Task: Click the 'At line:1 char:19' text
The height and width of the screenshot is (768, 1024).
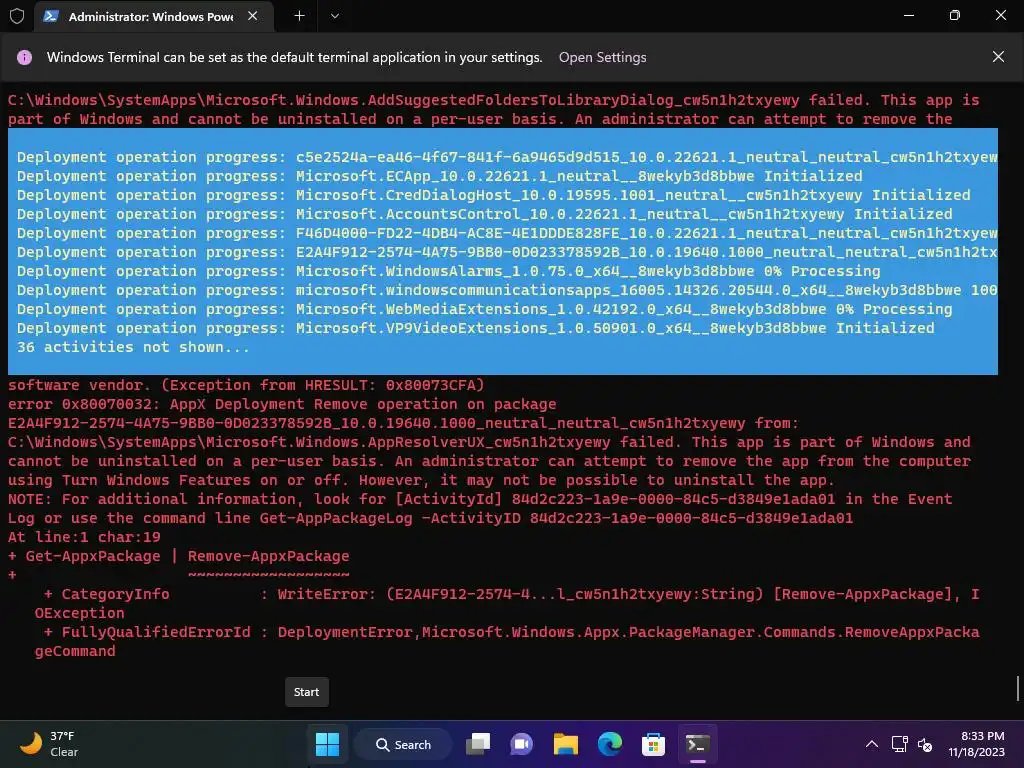Action: pos(84,537)
